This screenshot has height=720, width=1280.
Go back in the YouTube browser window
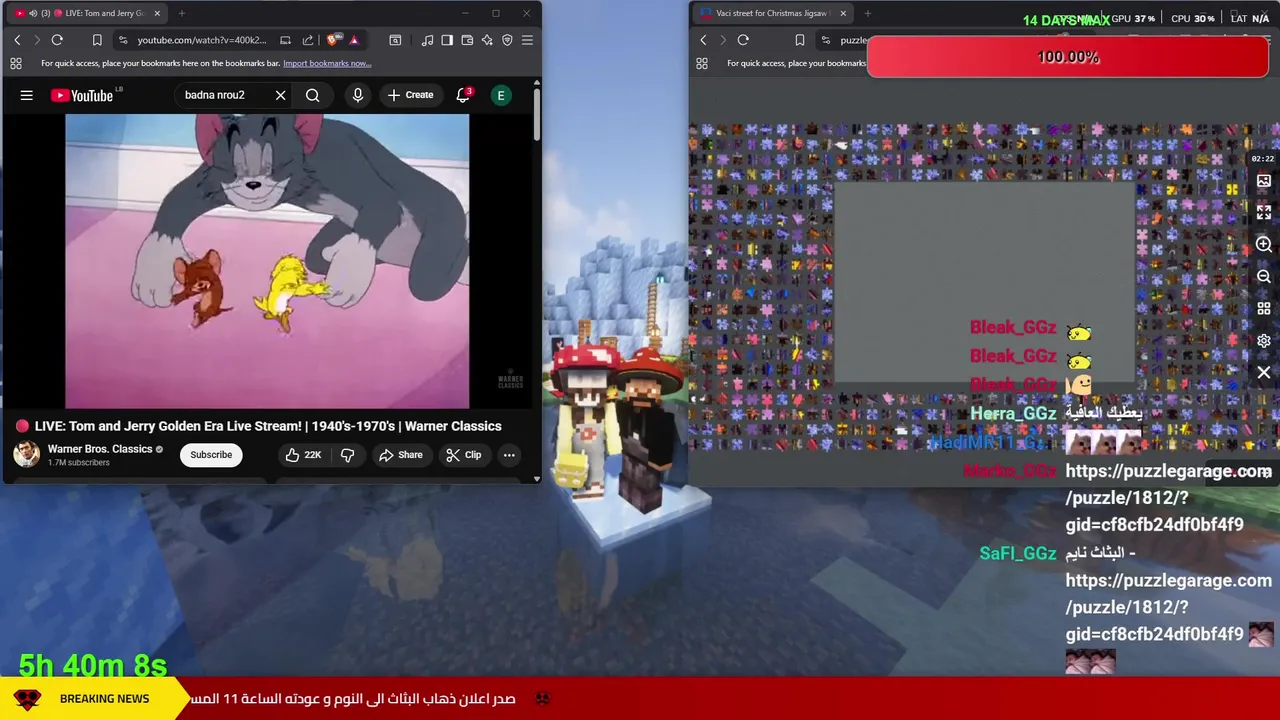[17, 40]
